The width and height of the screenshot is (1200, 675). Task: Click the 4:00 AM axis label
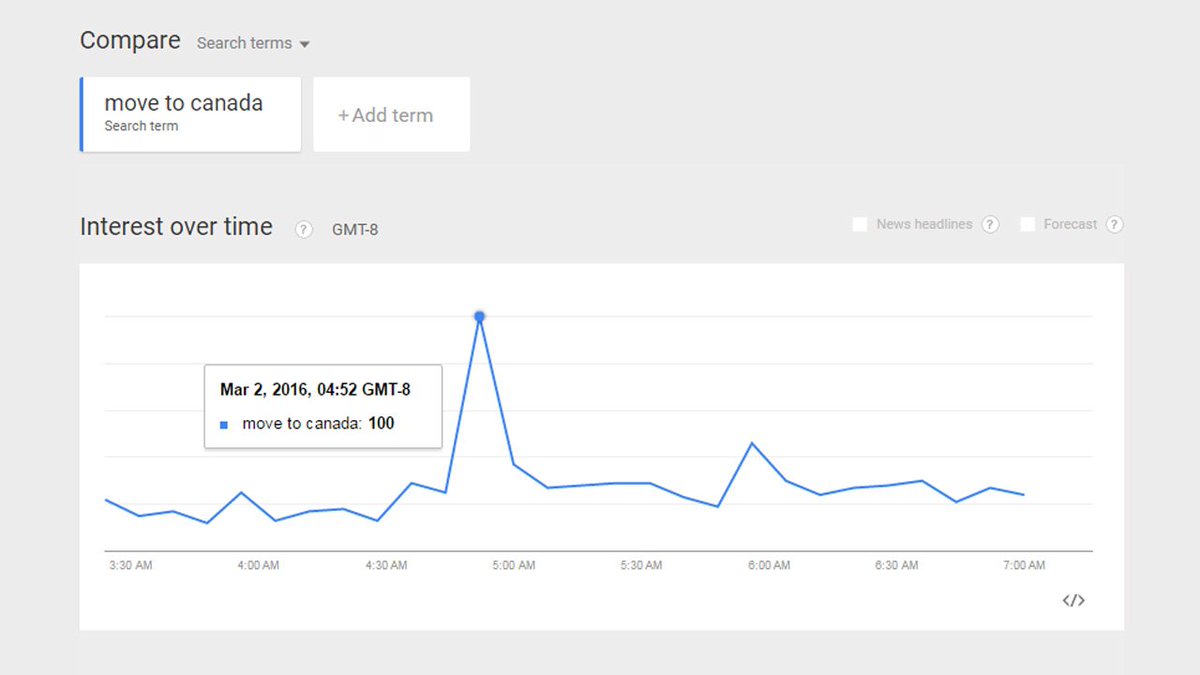(x=258, y=565)
